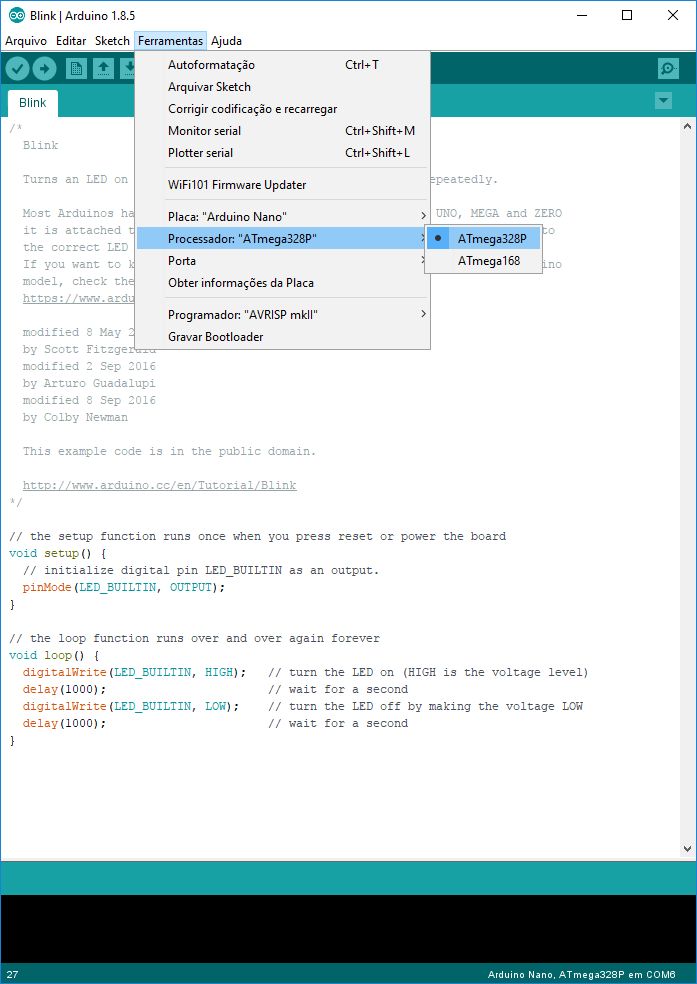
Task: Click the truncated https://www.ardu link
Action: point(78,298)
